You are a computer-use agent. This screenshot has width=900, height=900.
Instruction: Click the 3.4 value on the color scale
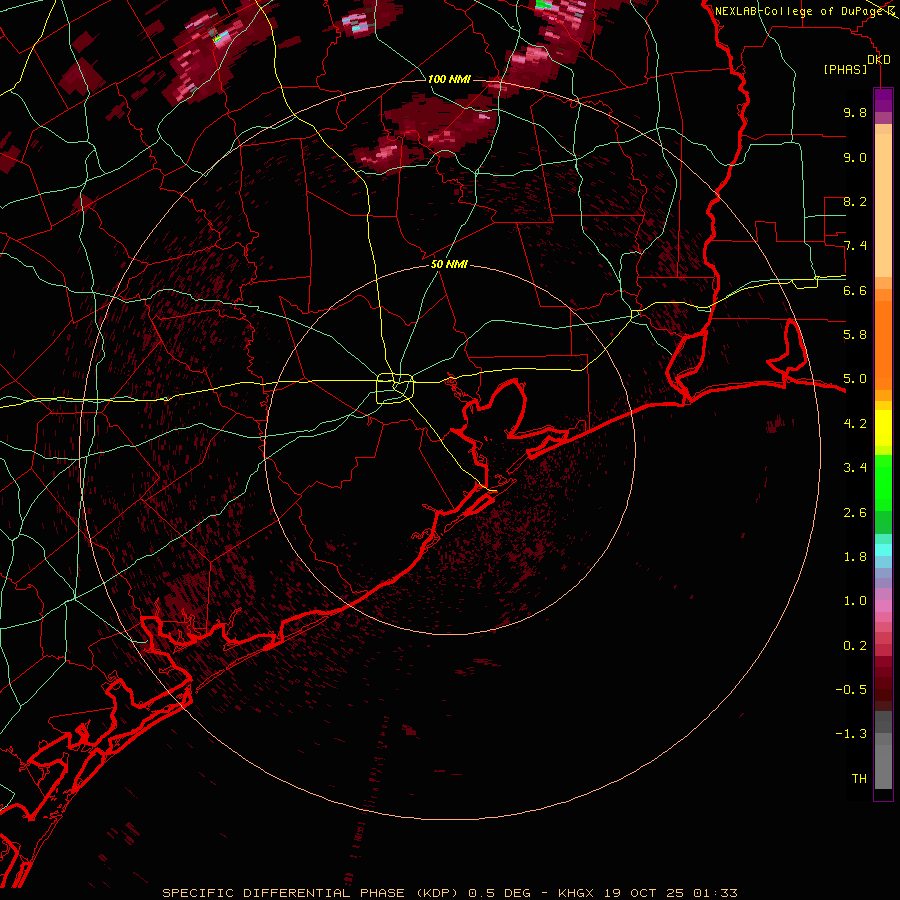coord(855,468)
